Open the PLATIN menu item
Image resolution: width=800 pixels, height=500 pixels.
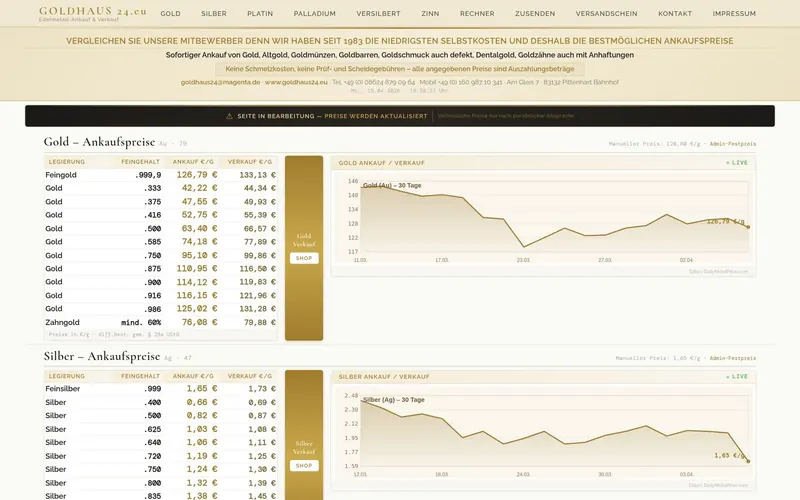[x=260, y=14]
